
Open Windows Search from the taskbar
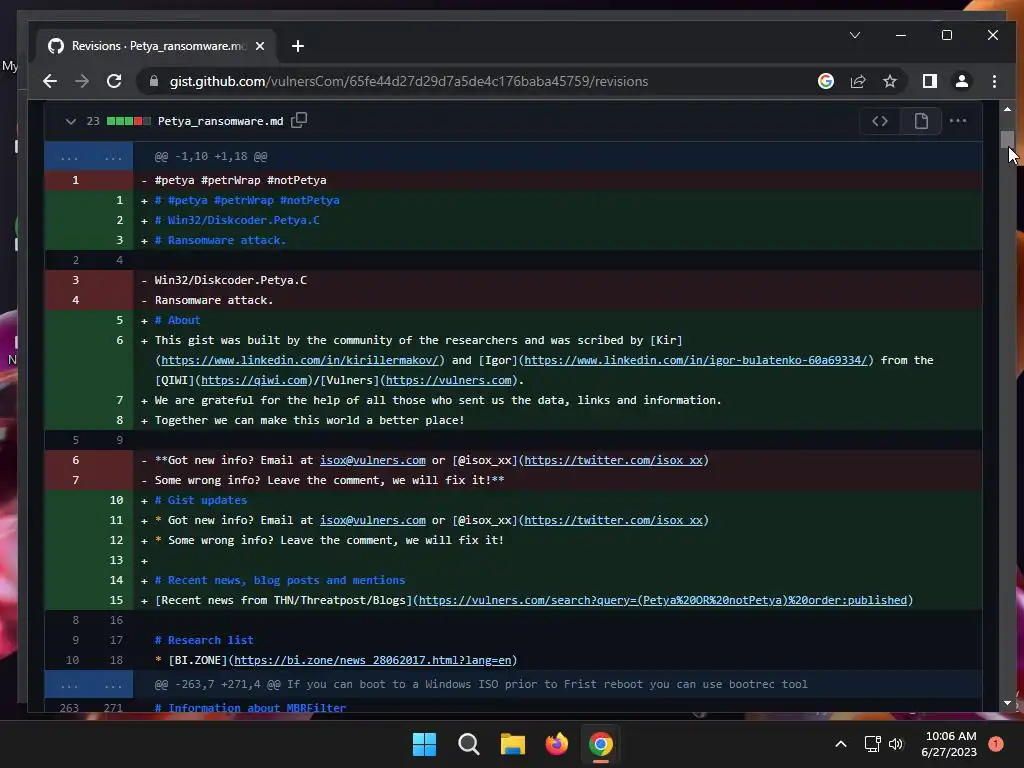pyautogui.click(x=469, y=744)
